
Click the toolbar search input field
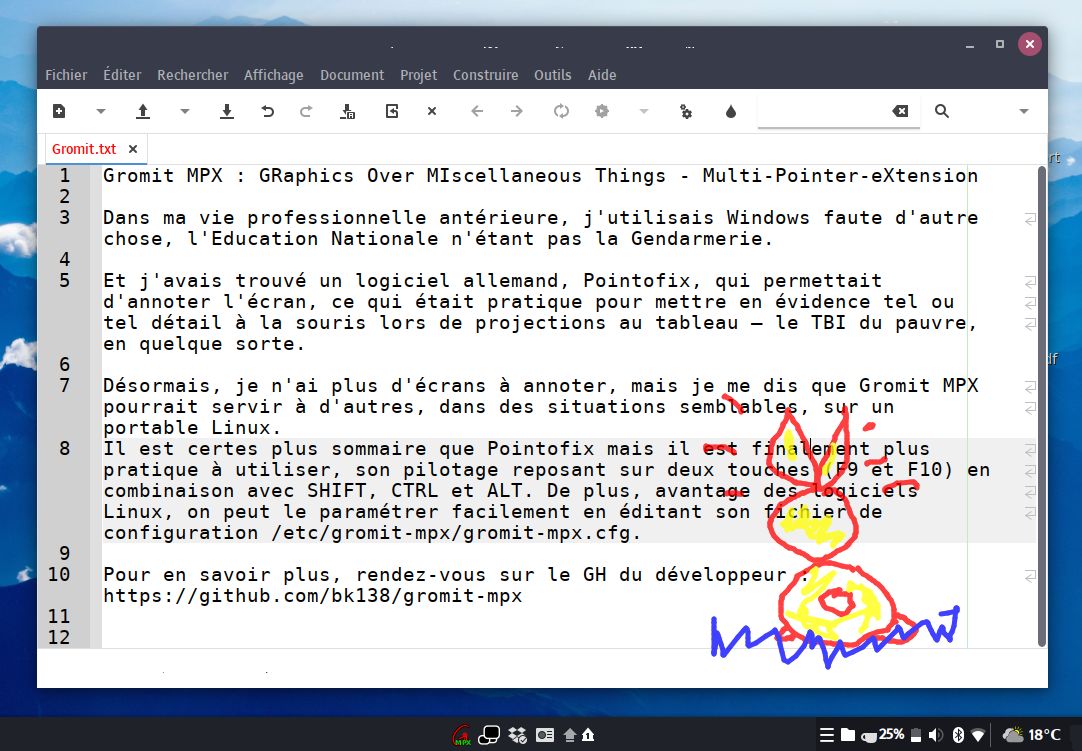[x=820, y=111]
